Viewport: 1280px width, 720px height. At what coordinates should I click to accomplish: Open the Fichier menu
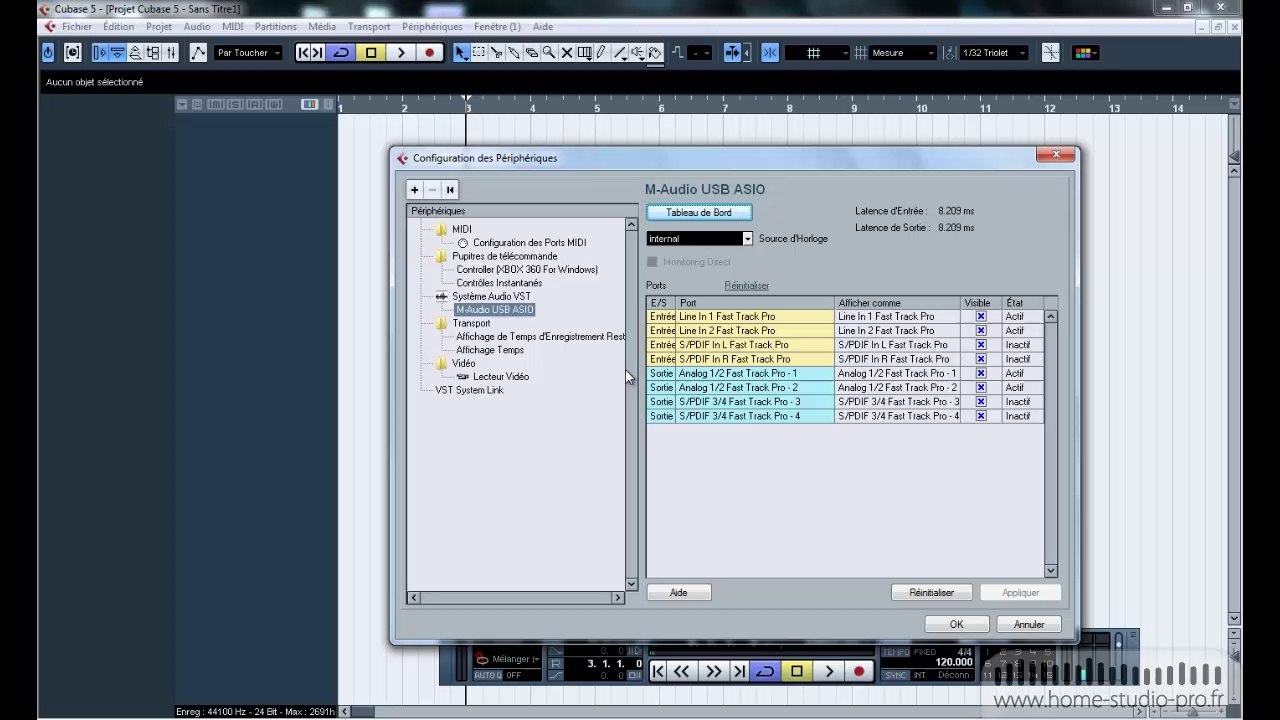pos(77,27)
